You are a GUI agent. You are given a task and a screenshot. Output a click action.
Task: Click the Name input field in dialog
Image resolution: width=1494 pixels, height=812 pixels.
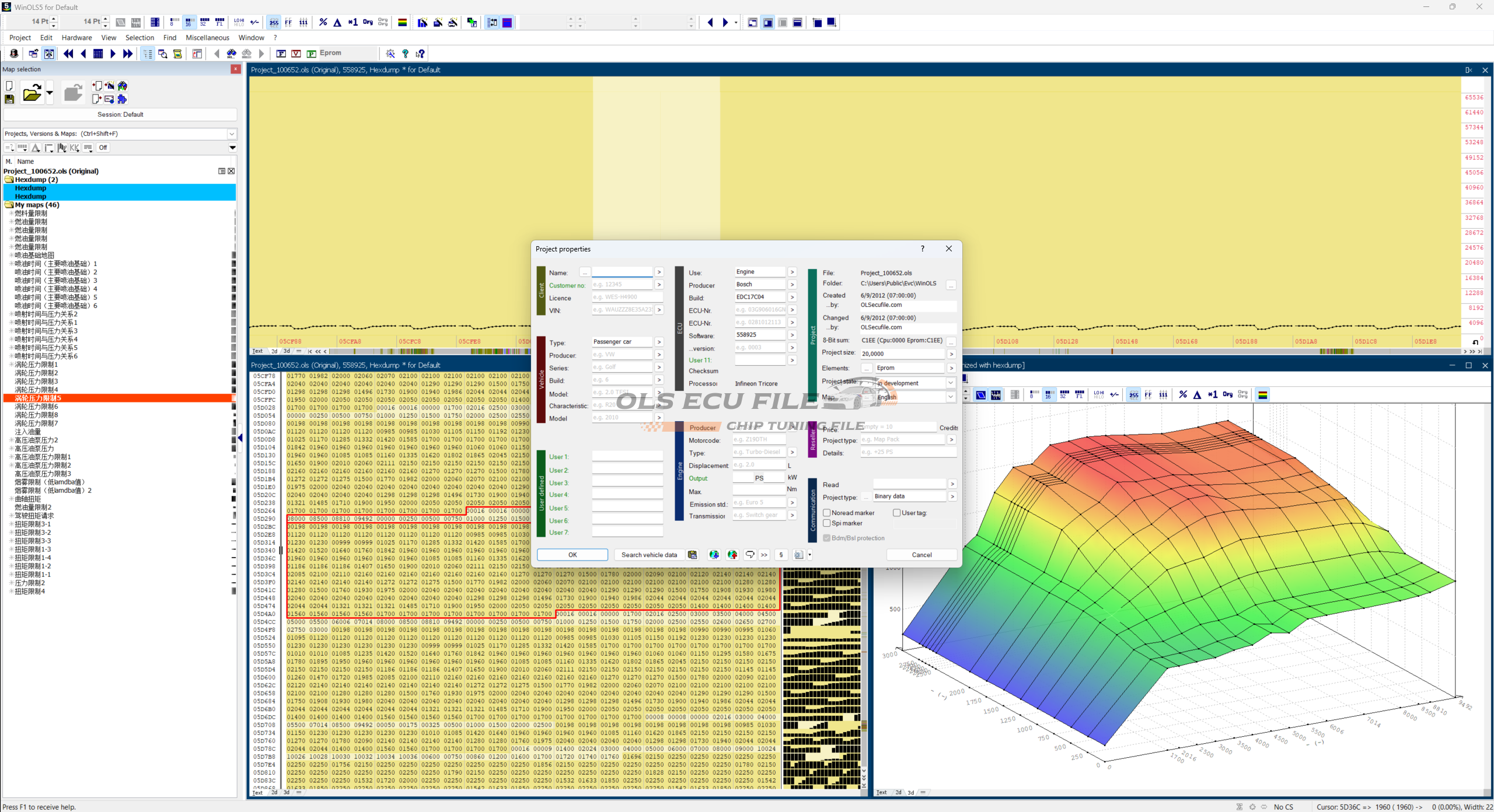tap(622, 272)
